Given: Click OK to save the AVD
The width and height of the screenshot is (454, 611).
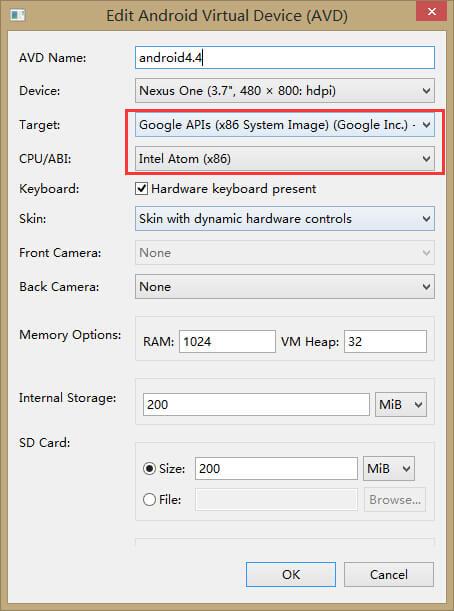Looking at the screenshot, I should tap(291, 574).
